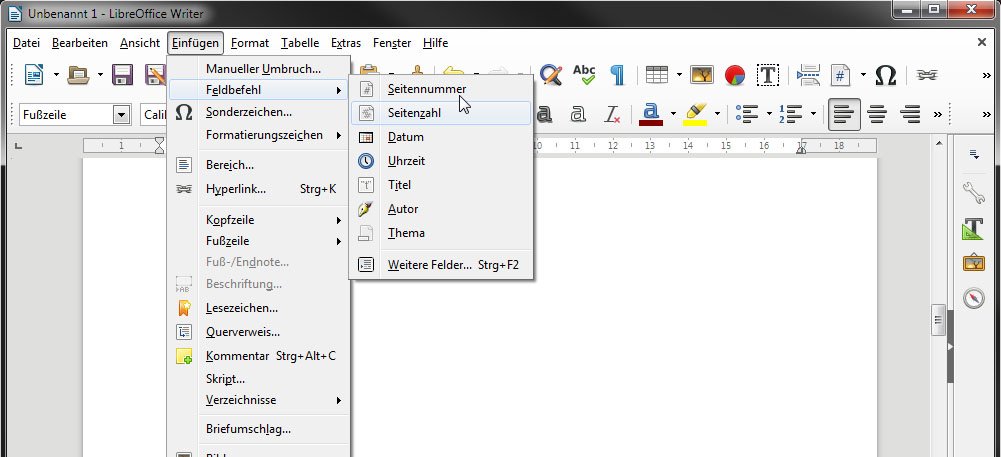Insert the Uhrzeit field
Screen dimensions: 1001x457
pyautogui.click(x=440, y=161)
